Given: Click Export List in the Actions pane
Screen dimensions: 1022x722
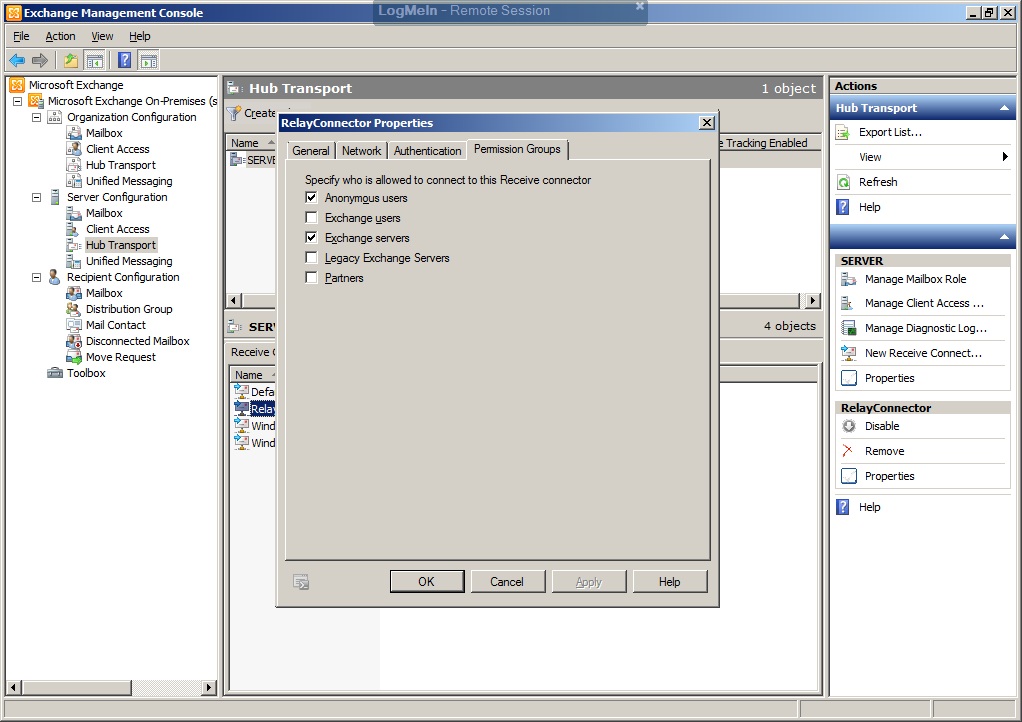Looking at the screenshot, I should click(890, 132).
